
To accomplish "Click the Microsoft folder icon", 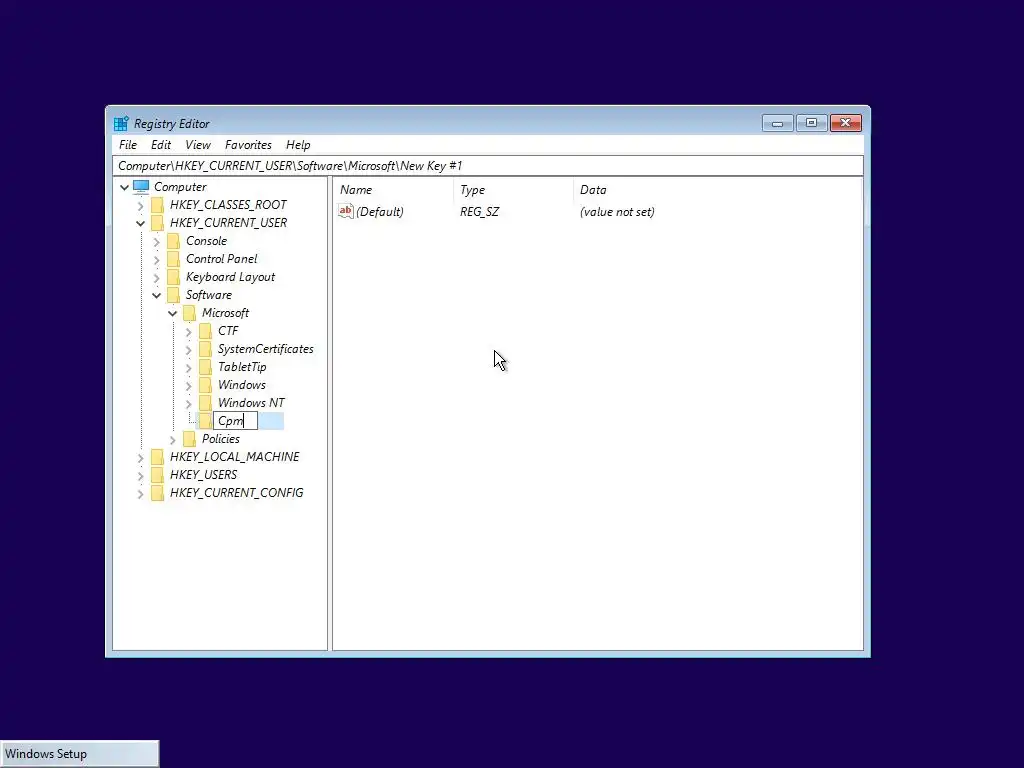I will pos(189,313).
